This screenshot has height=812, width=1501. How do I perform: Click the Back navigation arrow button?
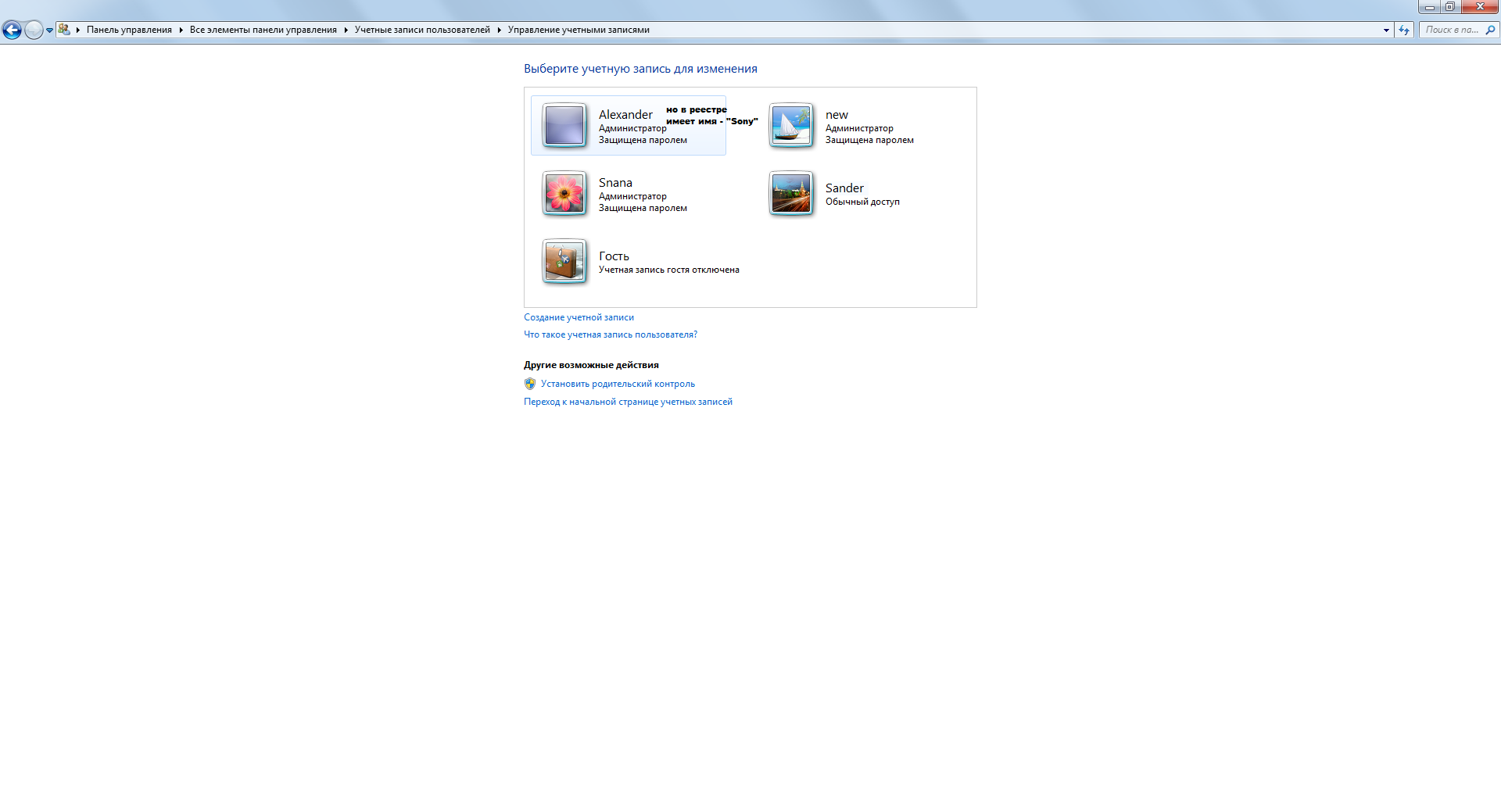pos(12,30)
